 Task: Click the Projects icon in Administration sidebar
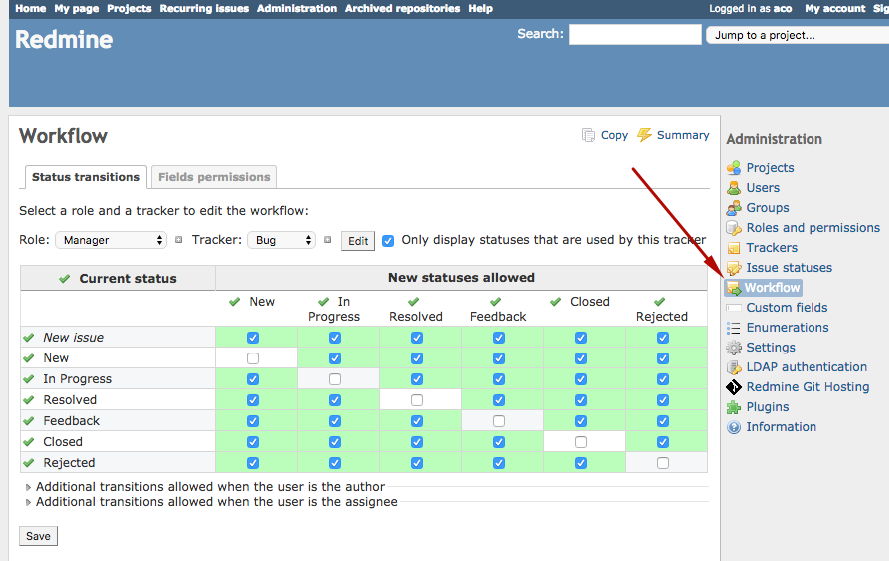[x=734, y=167]
